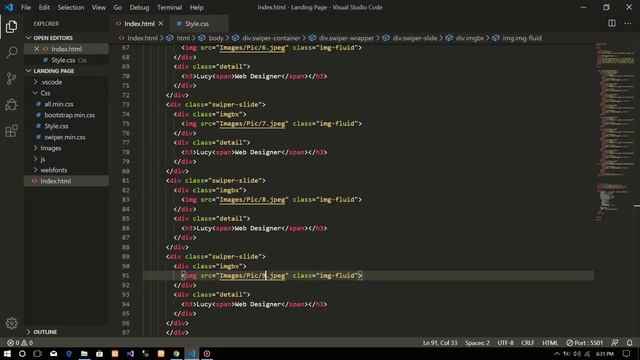This screenshot has height=360, width=640.
Task: Open the Search view in activity bar
Action: click(x=11, y=52)
